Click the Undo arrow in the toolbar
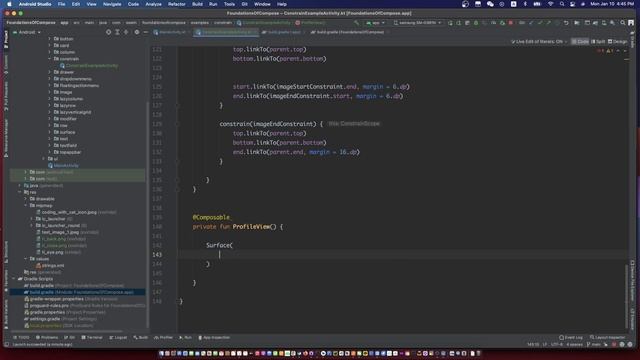The height and width of the screenshot is (360, 640). click(x=566, y=23)
